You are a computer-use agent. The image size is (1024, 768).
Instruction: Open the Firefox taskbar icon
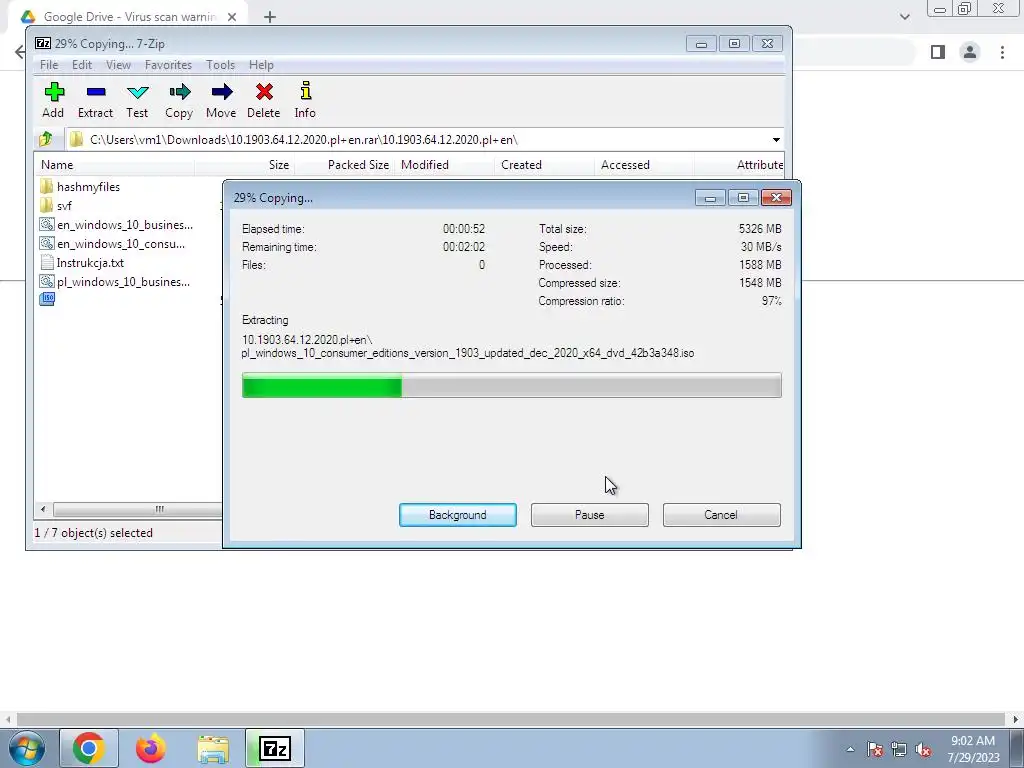coord(151,748)
